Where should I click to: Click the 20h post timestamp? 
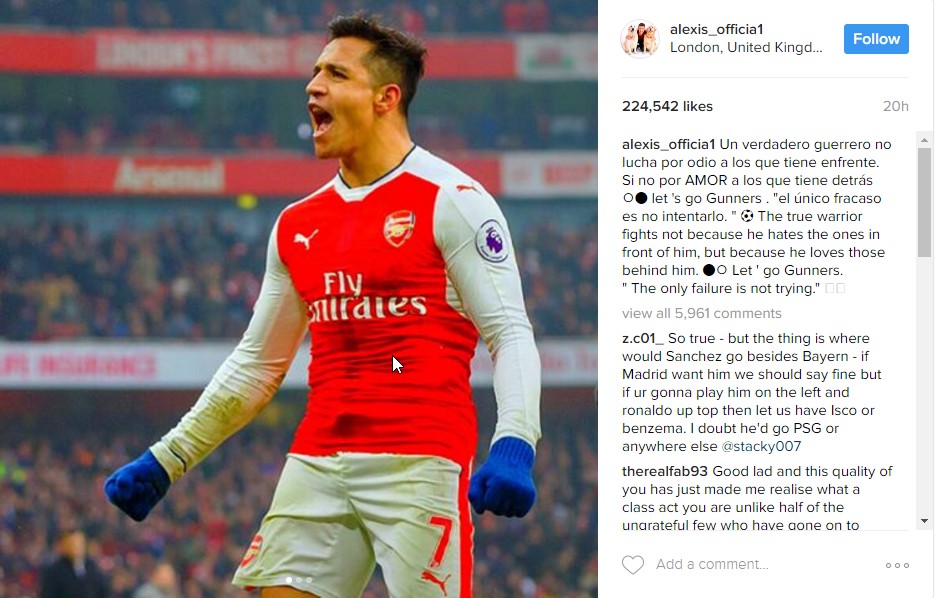tap(896, 106)
